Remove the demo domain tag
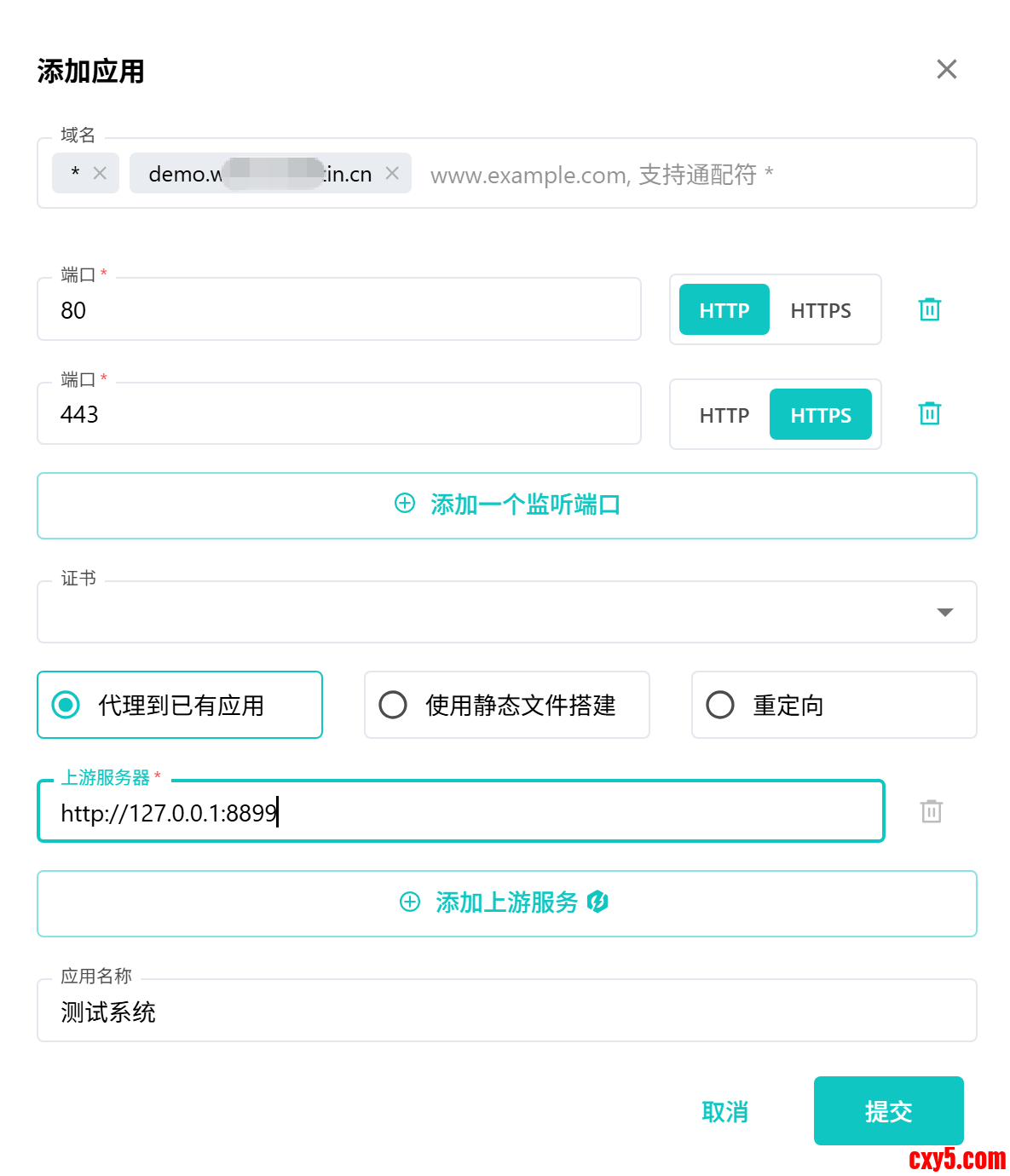1010x1176 pixels. pos(392,174)
